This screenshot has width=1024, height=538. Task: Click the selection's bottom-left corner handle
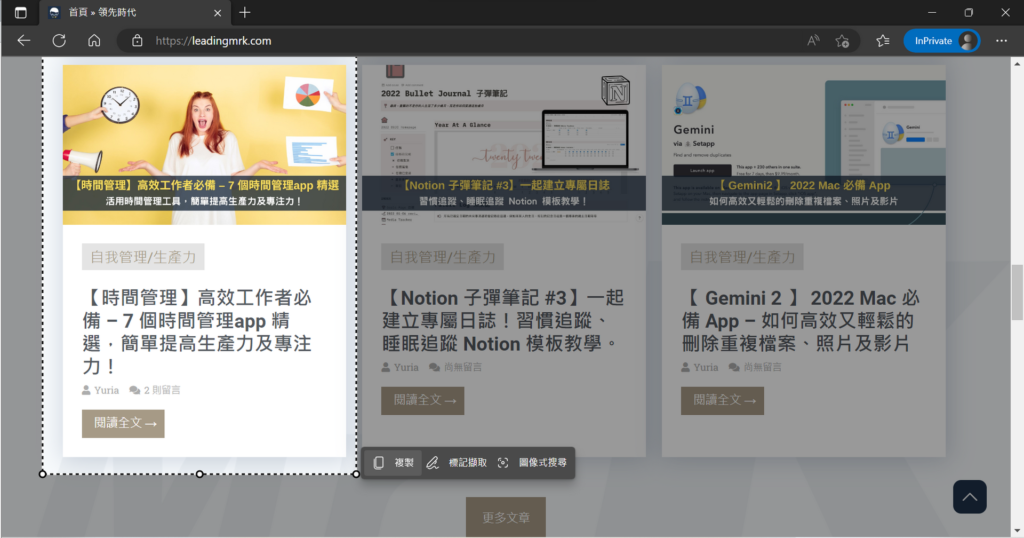[x=42, y=474]
